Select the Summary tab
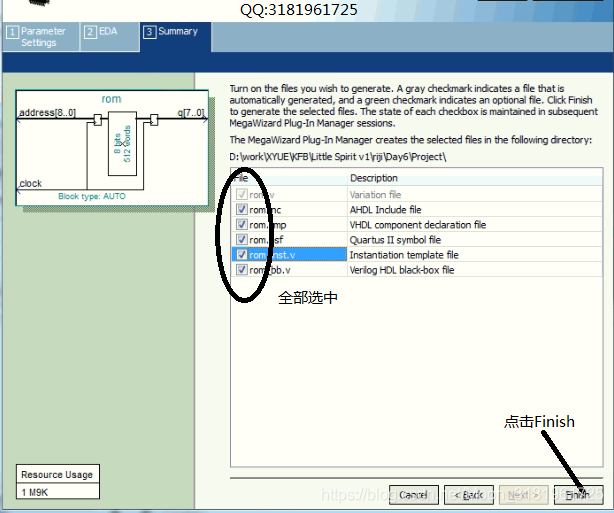Screen dimensions: 614x513 pyautogui.click(x=175, y=37)
